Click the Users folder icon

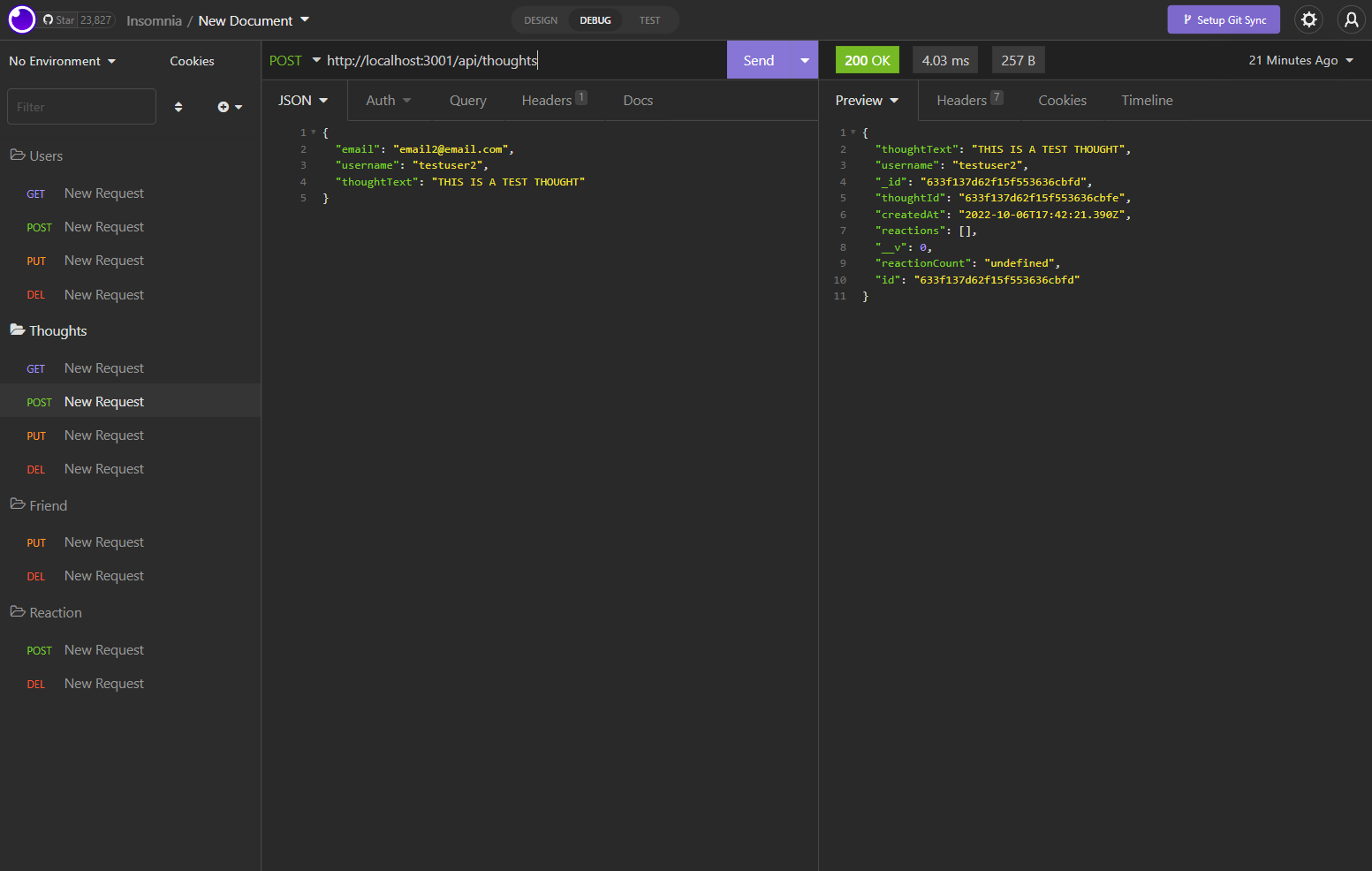pyautogui.click(x=17, y=155)
